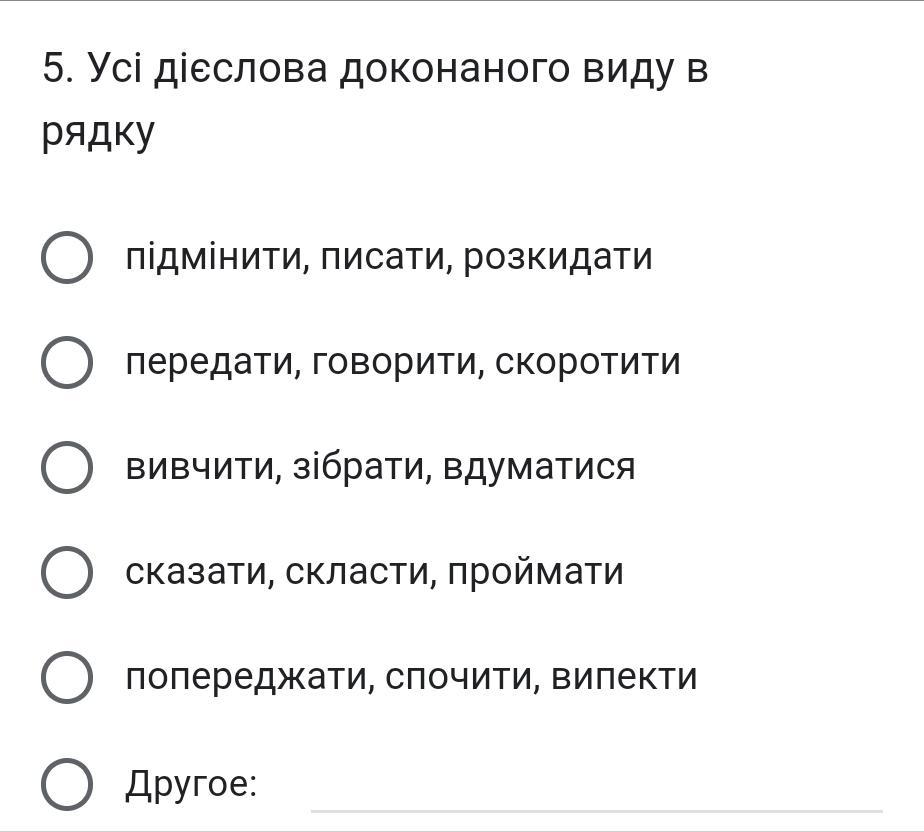Screen dimensions: 924x832
Task: Click the 'Другое' answer text field
Action: (x=596, y=790)
